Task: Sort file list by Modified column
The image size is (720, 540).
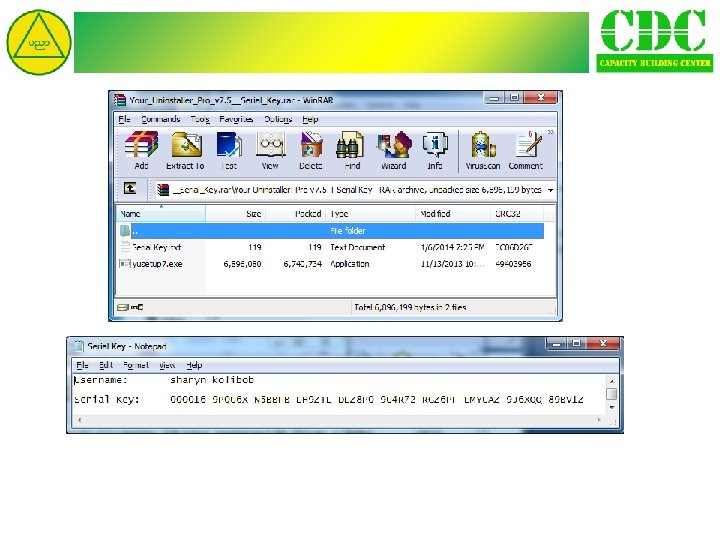Action: point(453,214)
